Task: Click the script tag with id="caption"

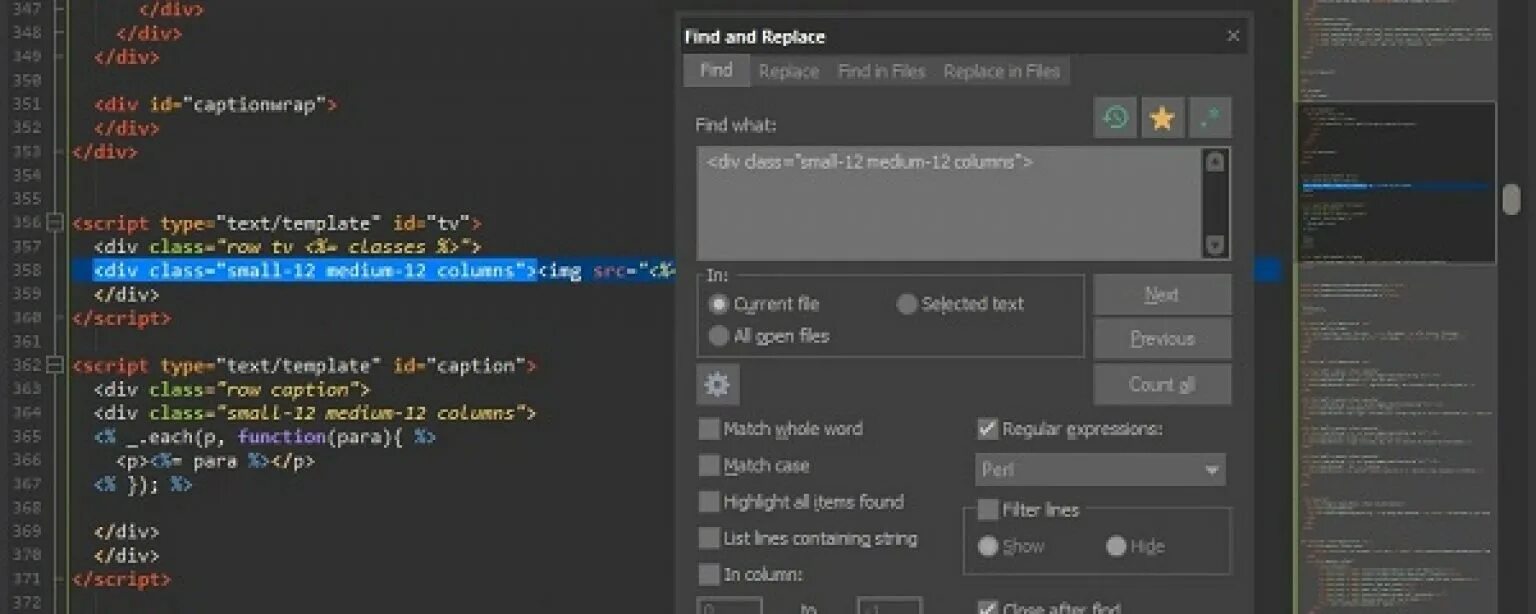Action: (x=304, y=365)
